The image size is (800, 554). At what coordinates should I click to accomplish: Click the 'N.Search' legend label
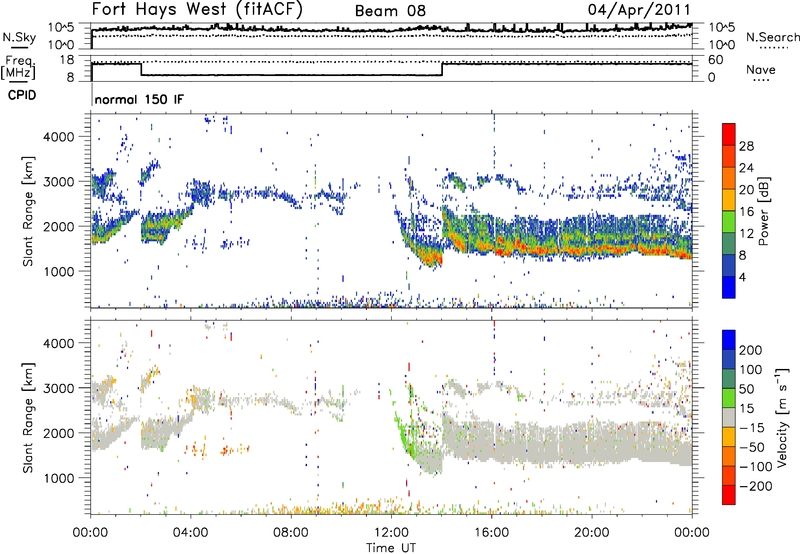pyautogui.click(x=772, y=37)
